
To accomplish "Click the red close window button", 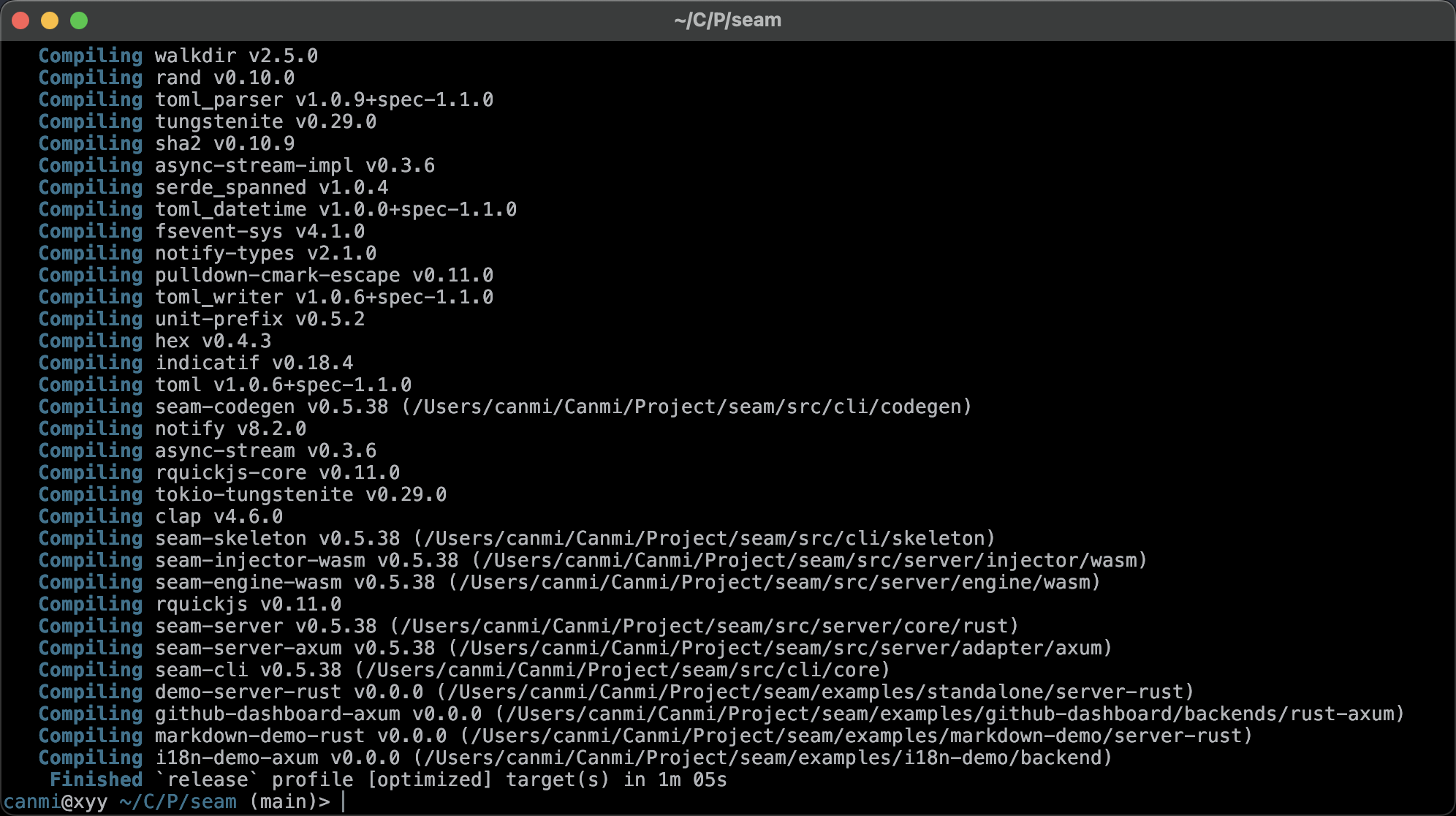I will tap(20, 20).
